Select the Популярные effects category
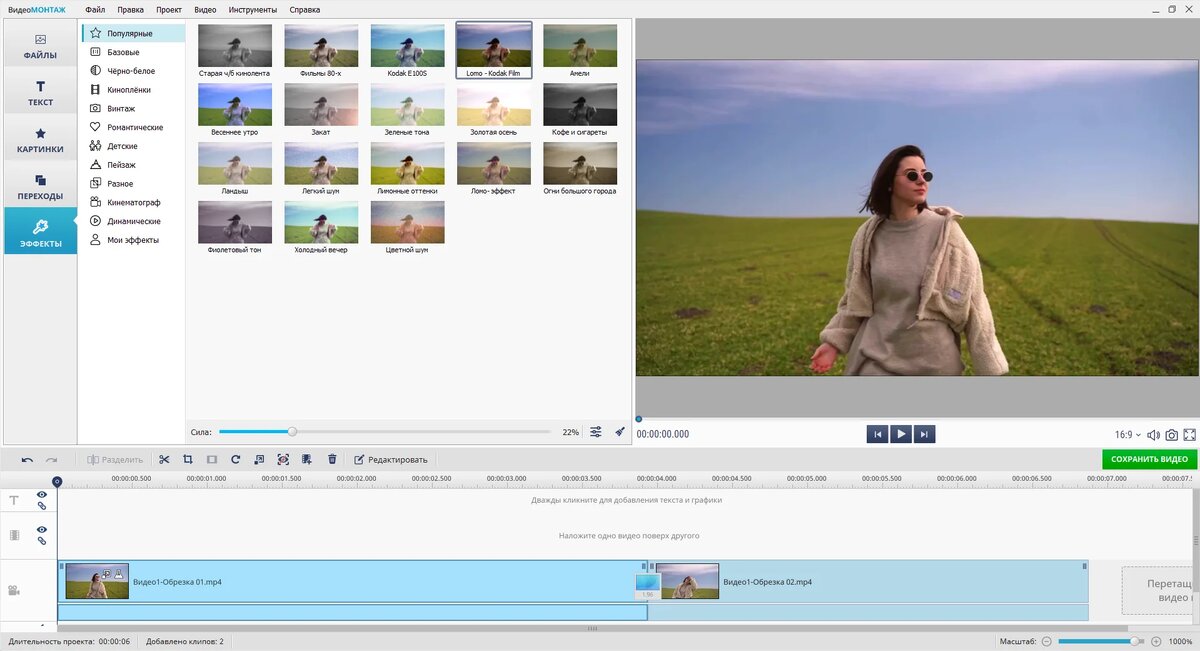Screen dimensions: 1200x651 pos(133,33)
